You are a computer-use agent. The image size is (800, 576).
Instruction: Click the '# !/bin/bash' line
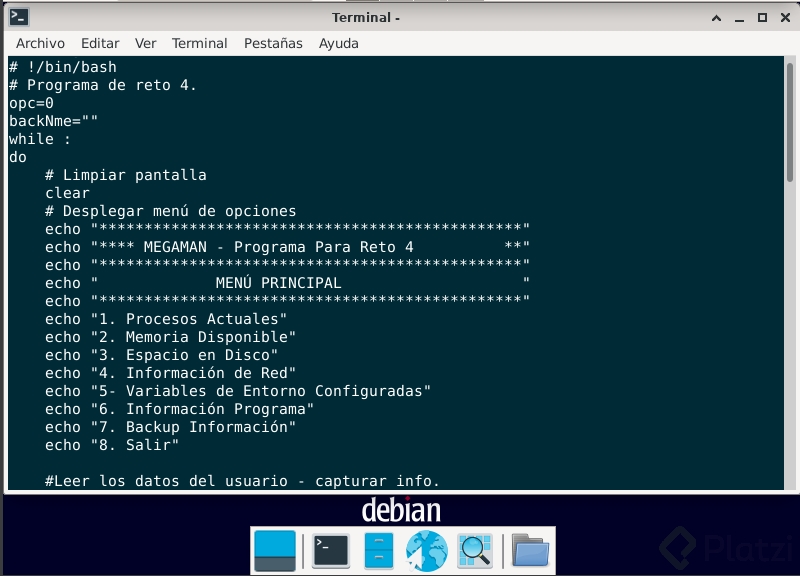click(x=63, y=67)
